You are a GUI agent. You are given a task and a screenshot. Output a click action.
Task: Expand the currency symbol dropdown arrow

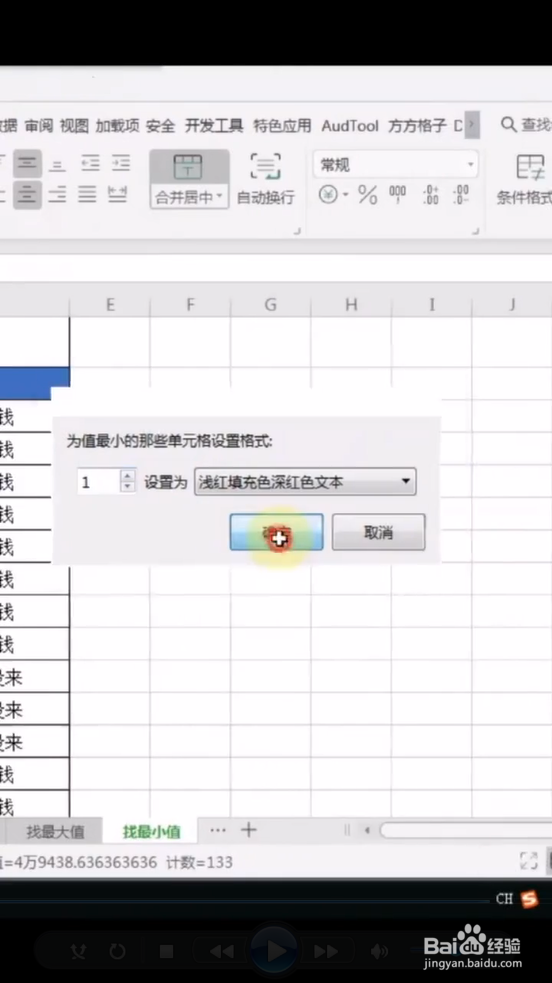click(345, 195)
